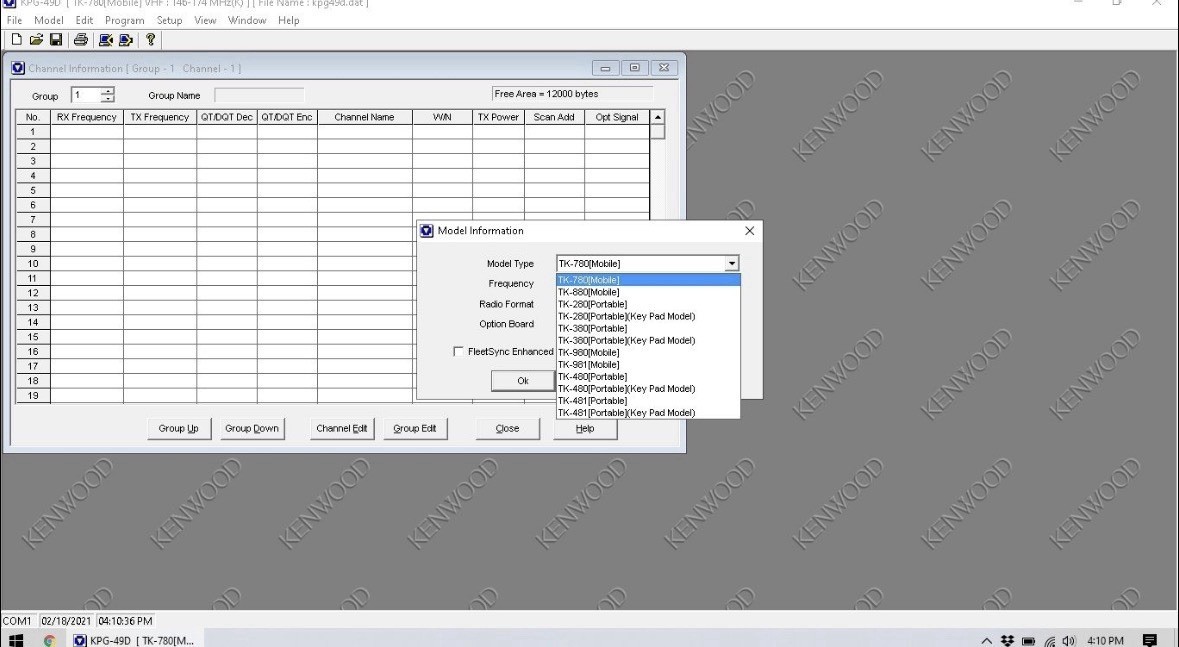1179x647 pixels.
Task: Click the Write data to radio icon
Action: click(126, 40)
